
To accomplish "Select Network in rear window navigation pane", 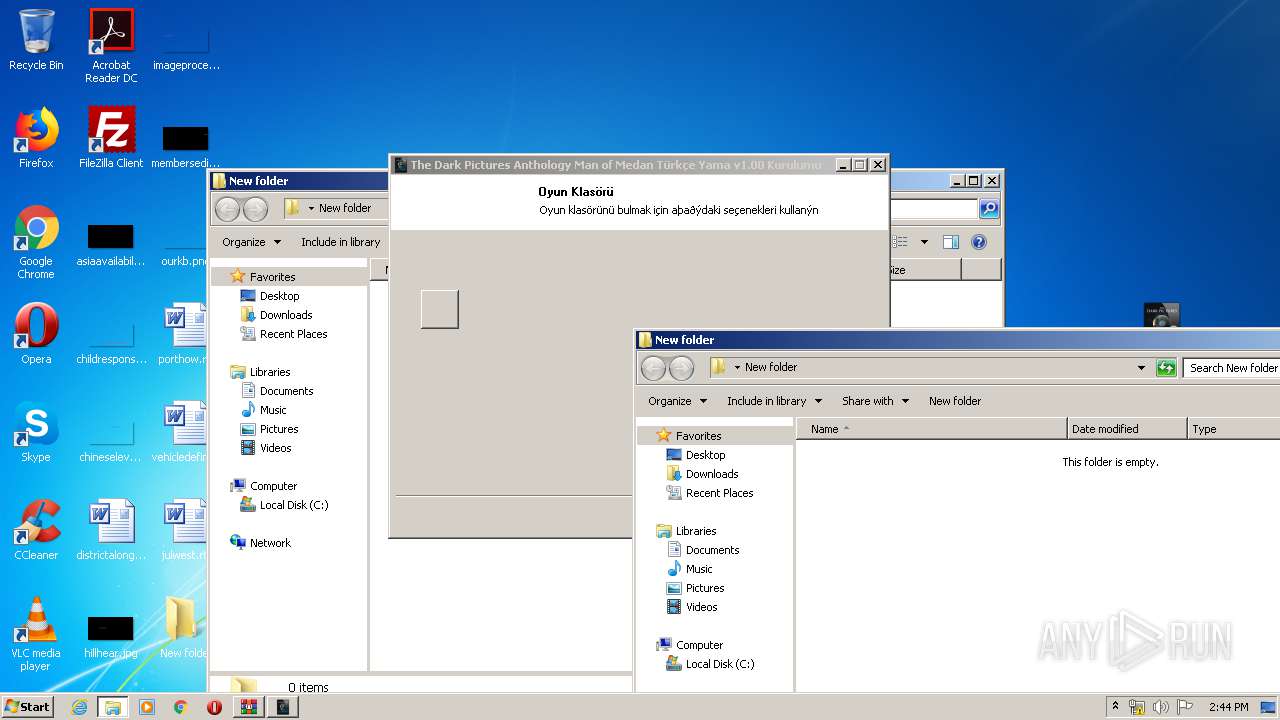I will pyautogui.click(x=270, y=543).
